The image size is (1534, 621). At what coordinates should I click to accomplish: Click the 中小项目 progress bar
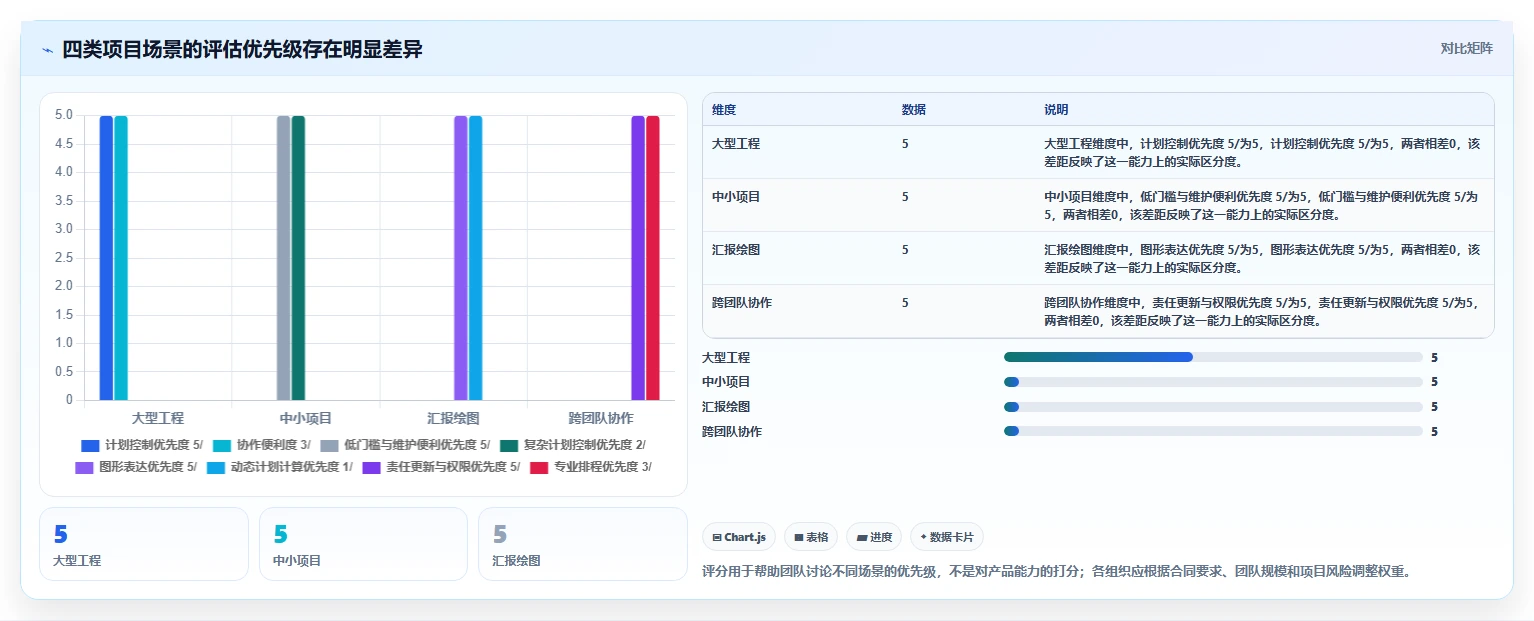pyautogui.click(x=1213, y=382)
